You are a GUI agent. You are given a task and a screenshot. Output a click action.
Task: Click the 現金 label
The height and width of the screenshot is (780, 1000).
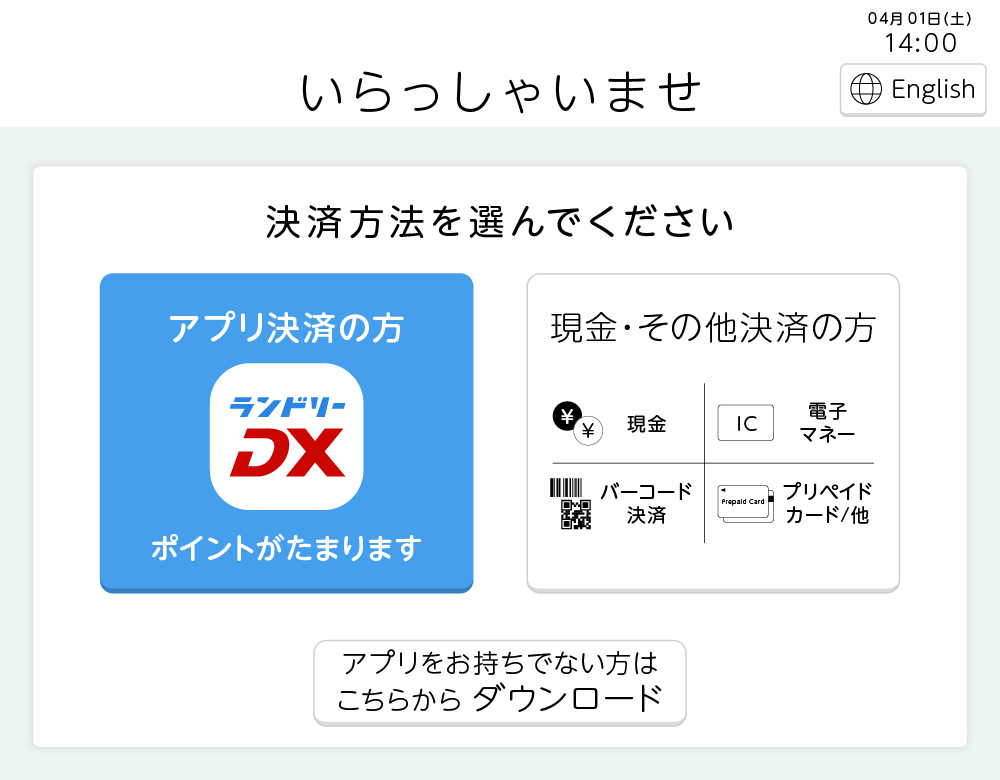click(x=647, y=424)
